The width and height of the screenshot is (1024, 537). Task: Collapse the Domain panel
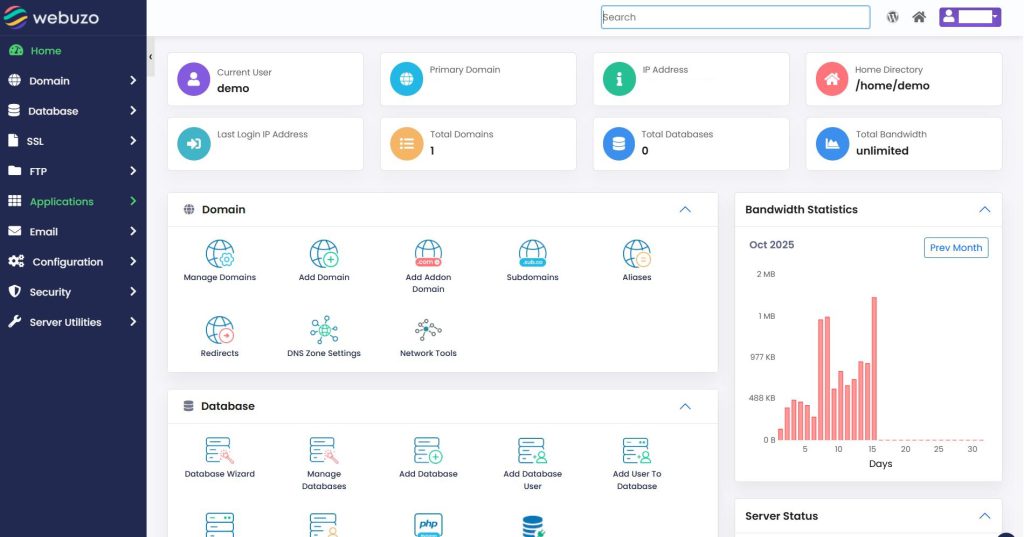(x=685, y=210)
